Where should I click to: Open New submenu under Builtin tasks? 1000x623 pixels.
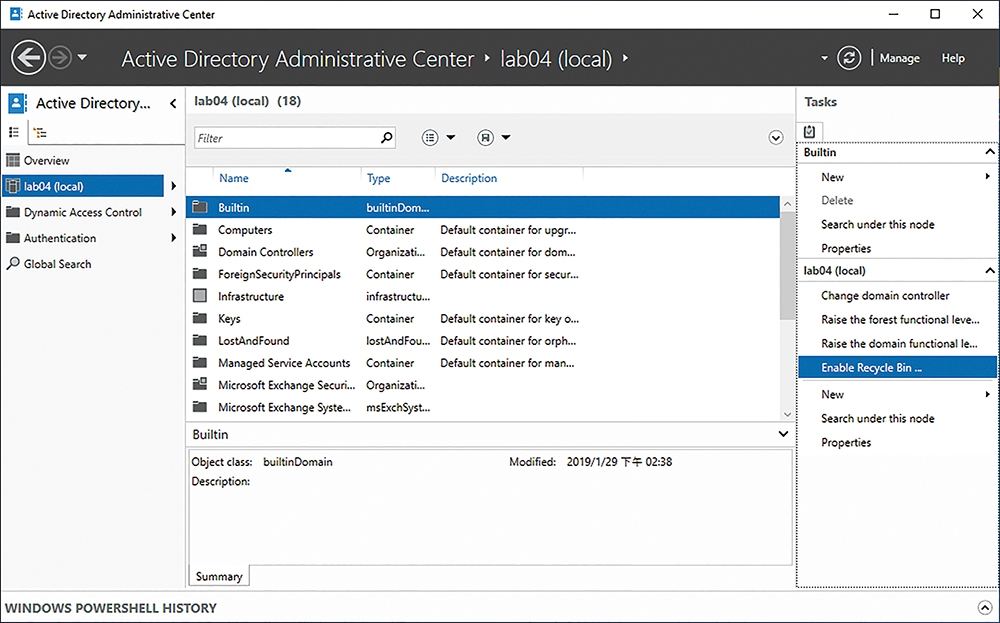coord(897,177)
